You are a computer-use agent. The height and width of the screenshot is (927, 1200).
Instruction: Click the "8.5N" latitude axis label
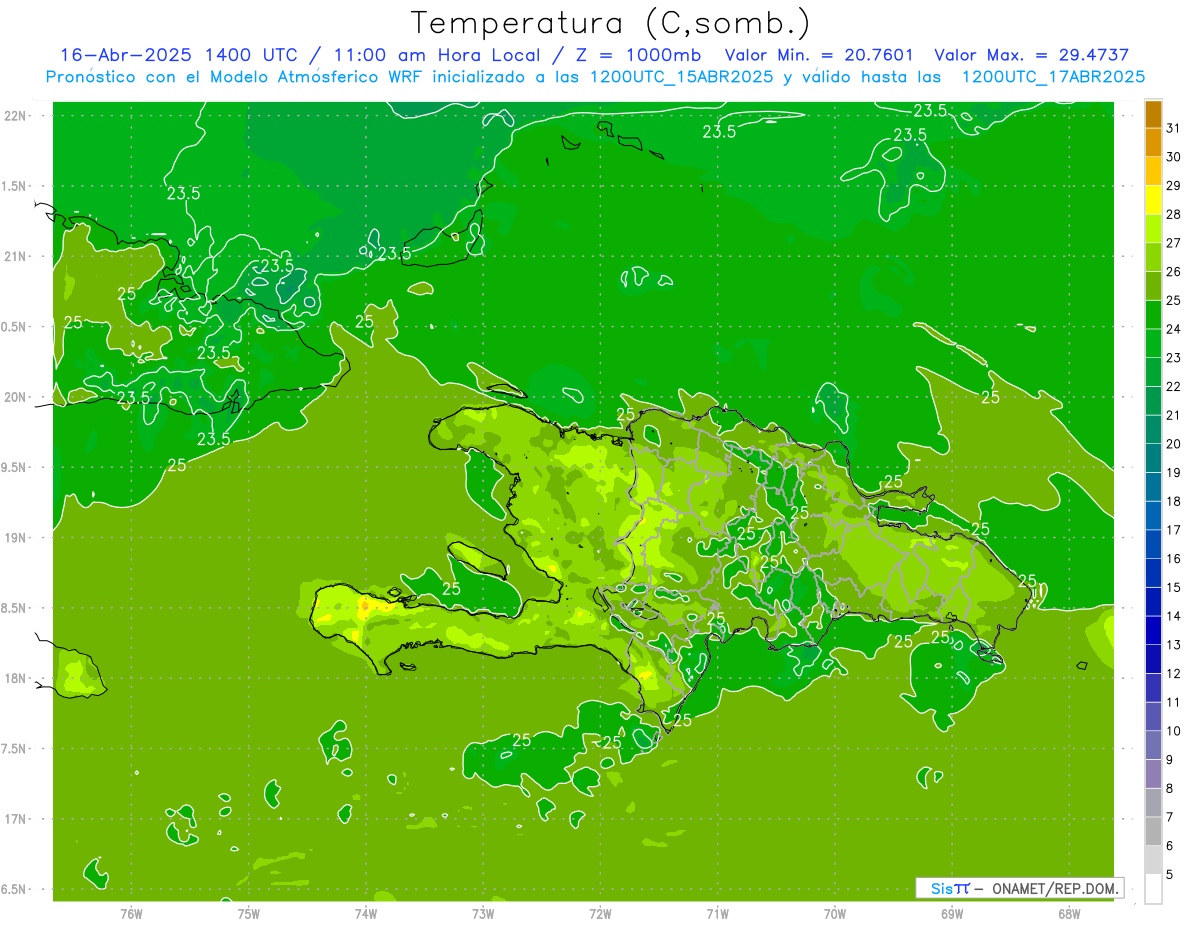click(14, 608)
